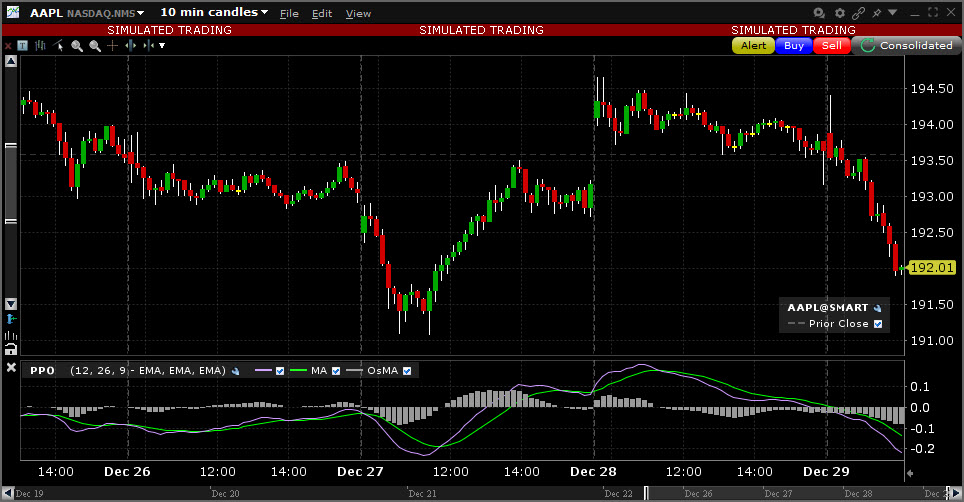Click the compress horizontal bar spacing icon
964x502 pixels.
(148, 45)
